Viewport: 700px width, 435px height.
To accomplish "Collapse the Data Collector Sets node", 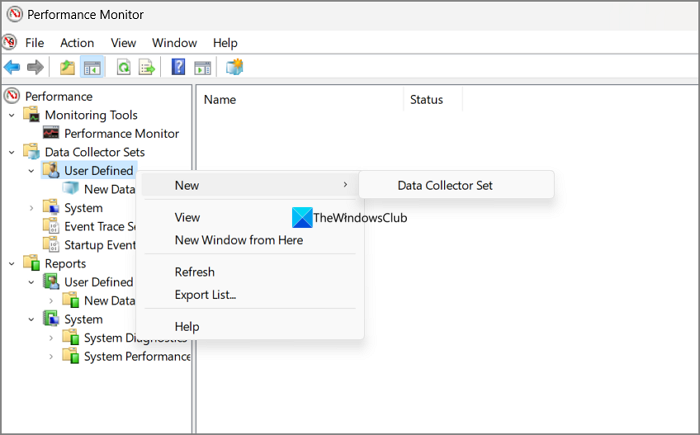I will click(x=12, y=152).
